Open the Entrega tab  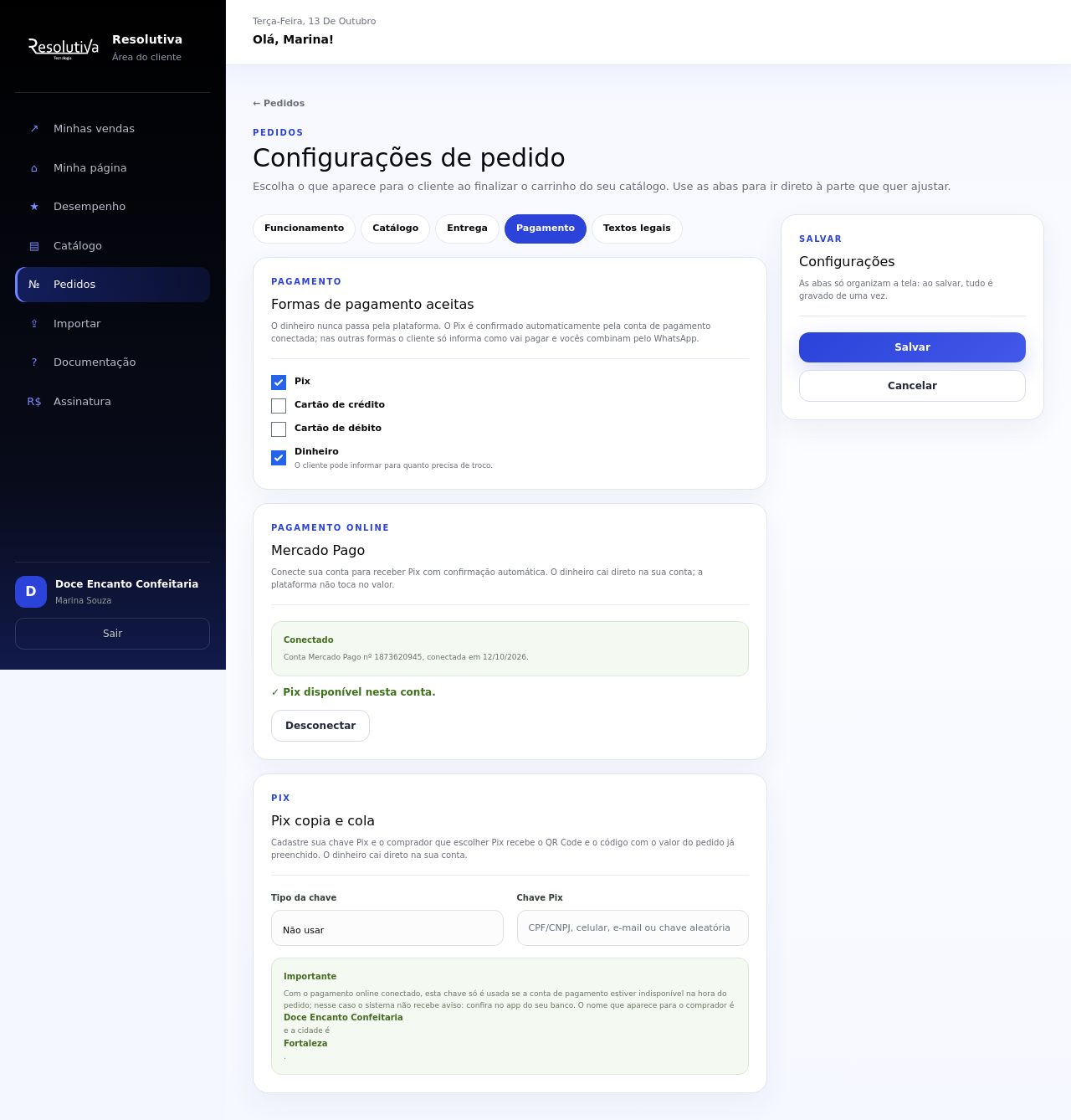pyautogui.click(x=467, y=229)
